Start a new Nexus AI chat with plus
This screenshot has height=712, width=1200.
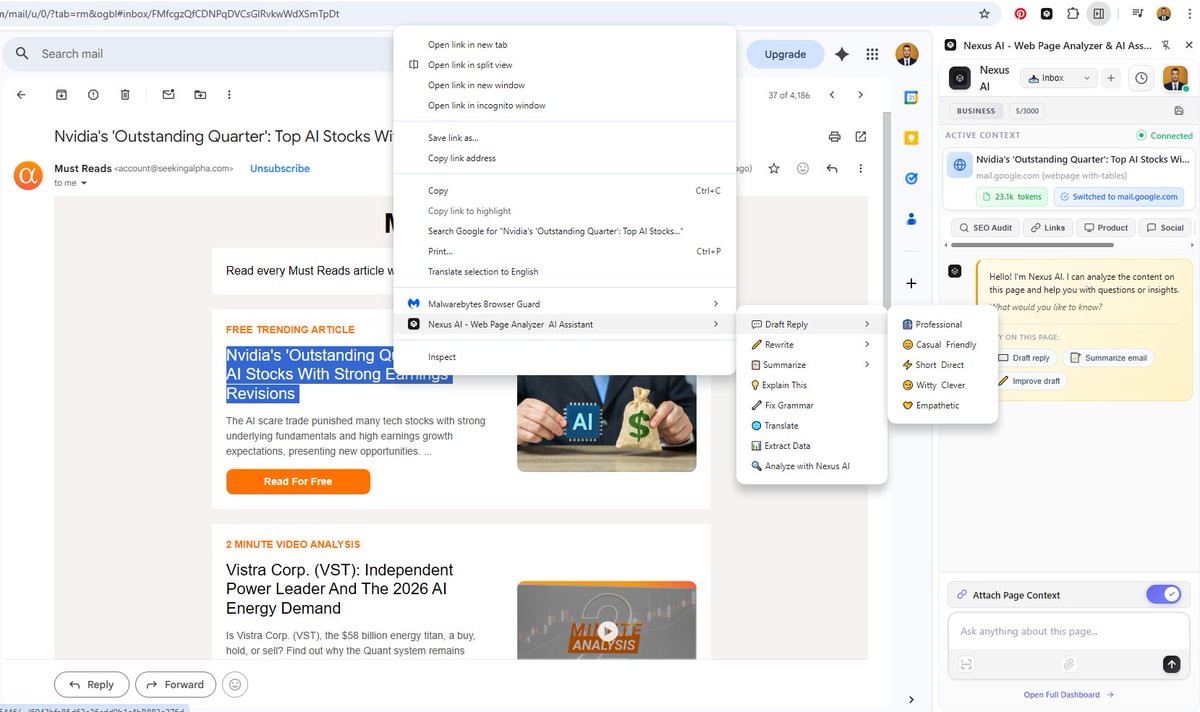[x=1110, y=78]
